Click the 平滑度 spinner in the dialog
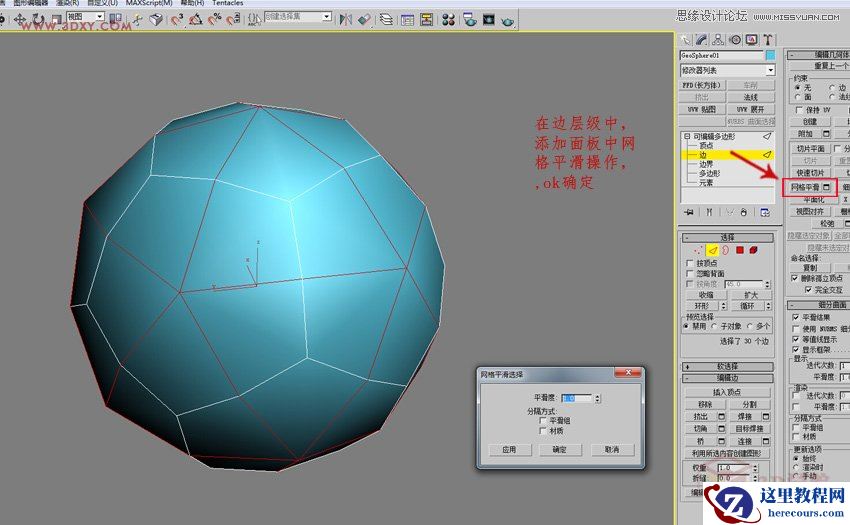The height and width of the screenshot is (525, 850). point(597,399)
